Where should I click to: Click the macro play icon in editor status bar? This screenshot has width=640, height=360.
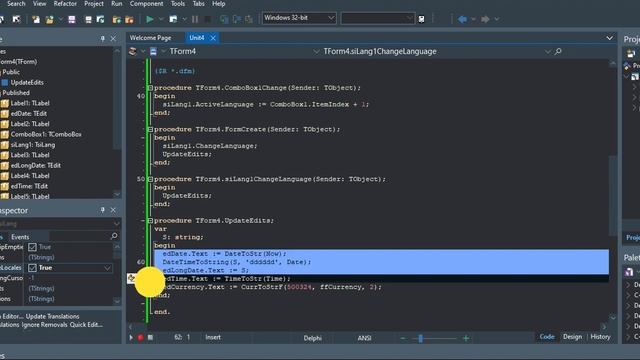pos(131,338)
